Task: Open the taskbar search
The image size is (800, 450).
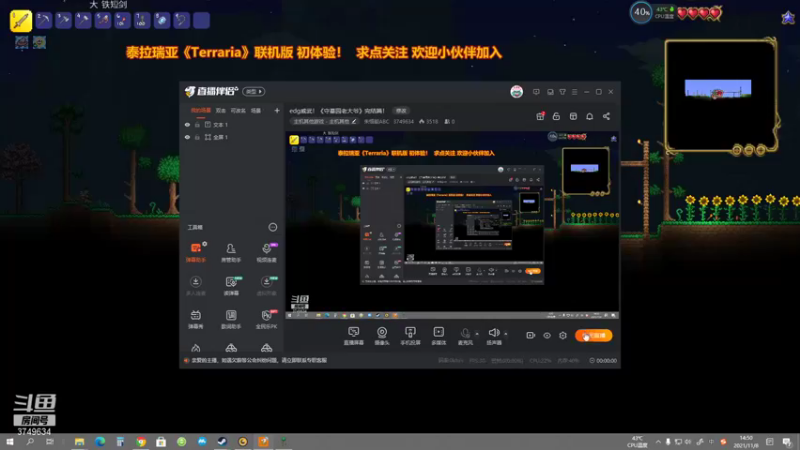Action: [30, 441]
